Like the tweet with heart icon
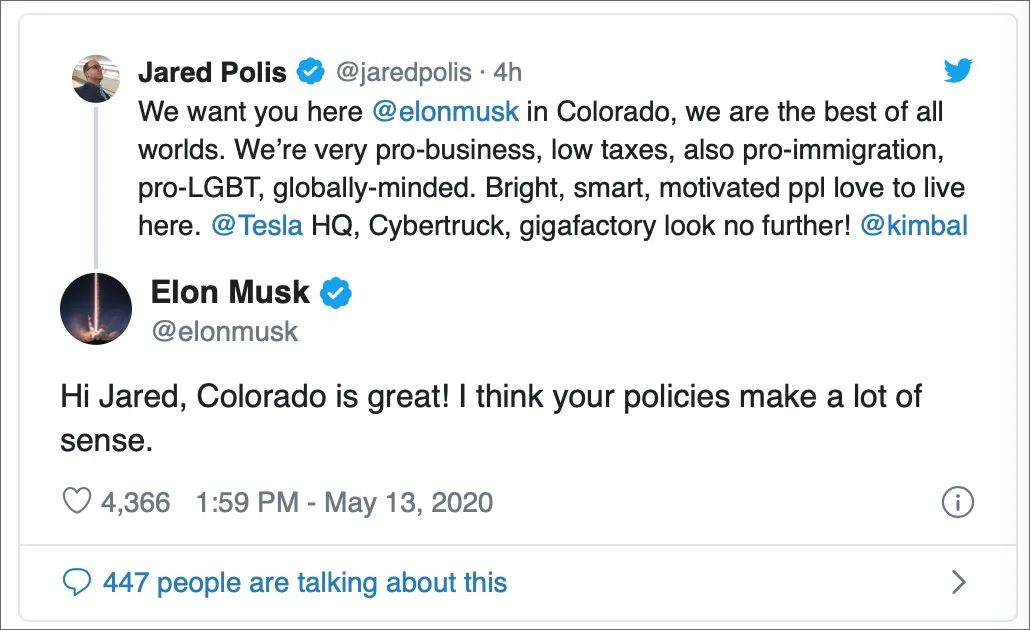Screen dimensions: 1030x630 click(77, 501)
